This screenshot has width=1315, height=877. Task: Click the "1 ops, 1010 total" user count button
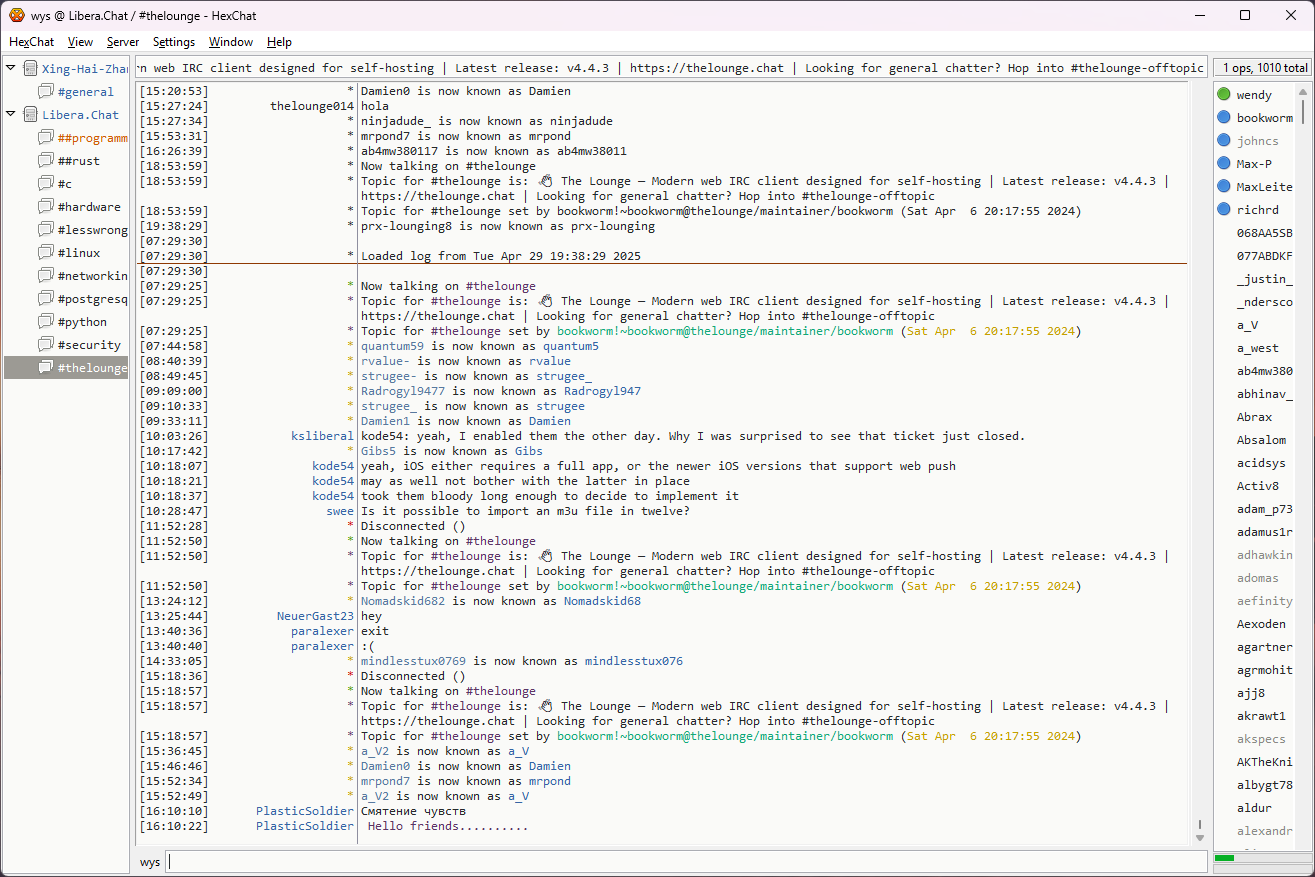click(x=1263, y=68)
